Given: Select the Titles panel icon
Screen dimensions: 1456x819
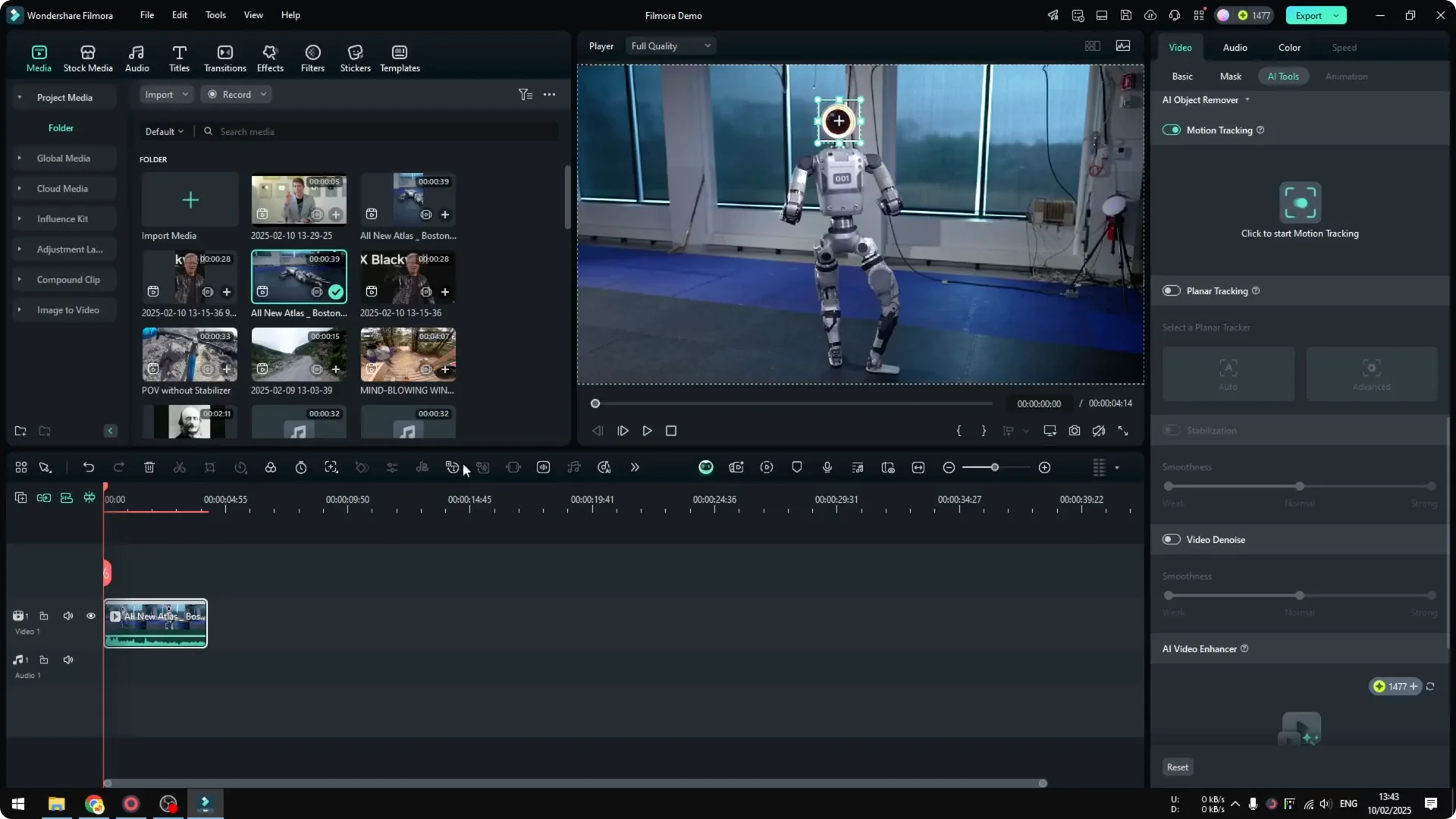Looking at the screenshot, I should [x=179, y=57].
